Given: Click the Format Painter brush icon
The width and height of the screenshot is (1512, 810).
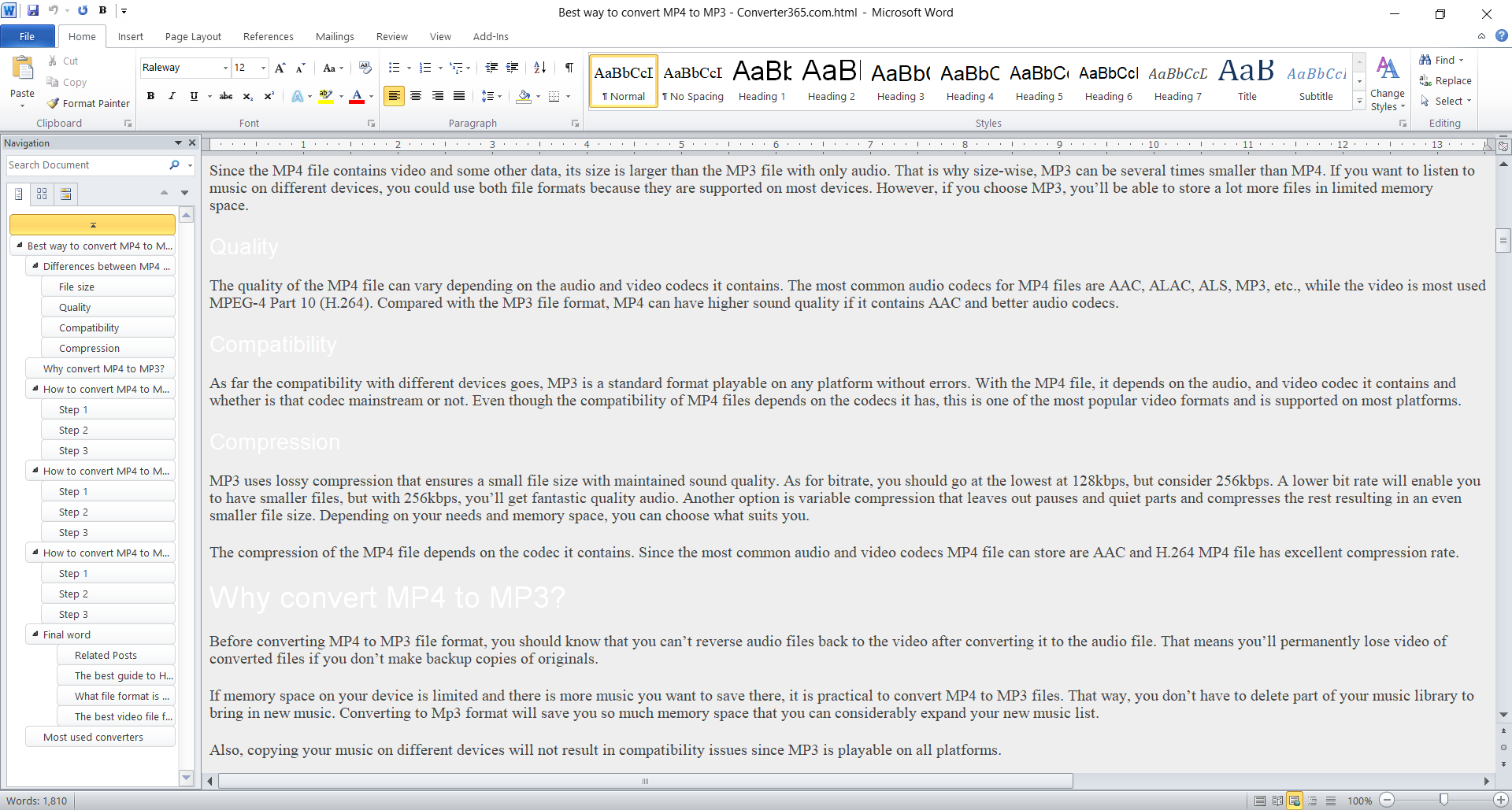Looking at the screenshot, I should pyautogui.click(x=53, y=103).
